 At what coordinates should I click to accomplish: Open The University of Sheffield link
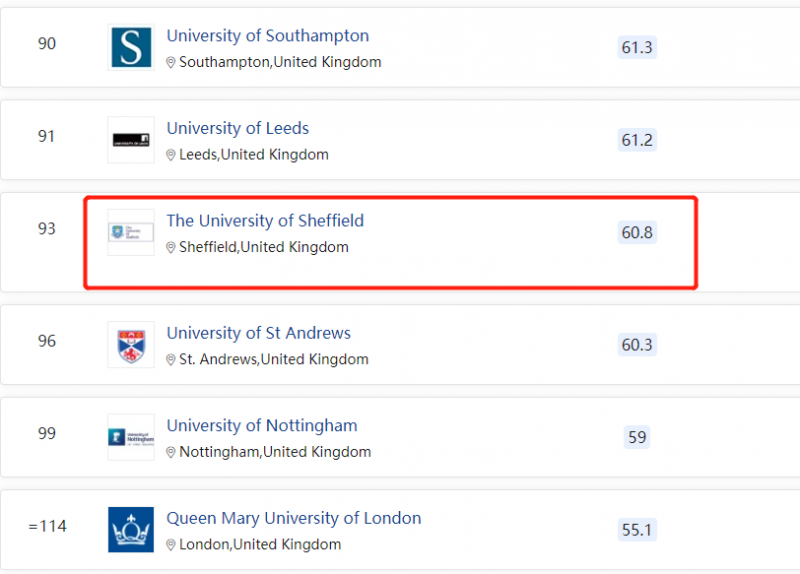coord(265,221)
